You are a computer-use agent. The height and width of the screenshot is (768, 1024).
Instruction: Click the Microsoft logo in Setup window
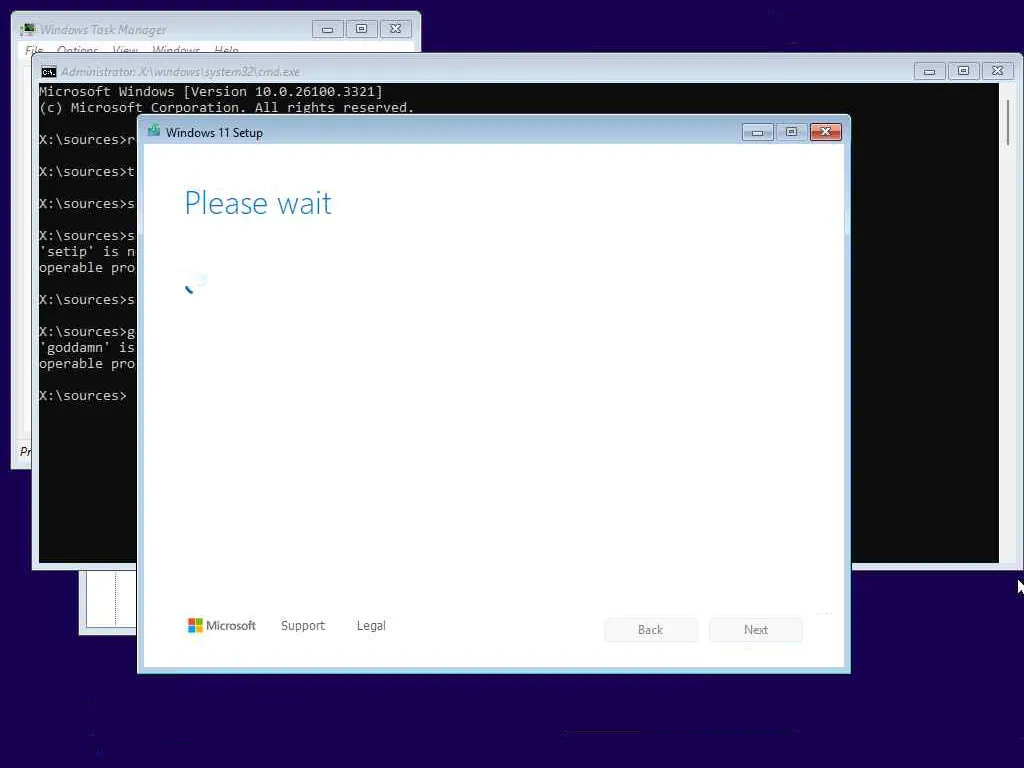(221, 626)
